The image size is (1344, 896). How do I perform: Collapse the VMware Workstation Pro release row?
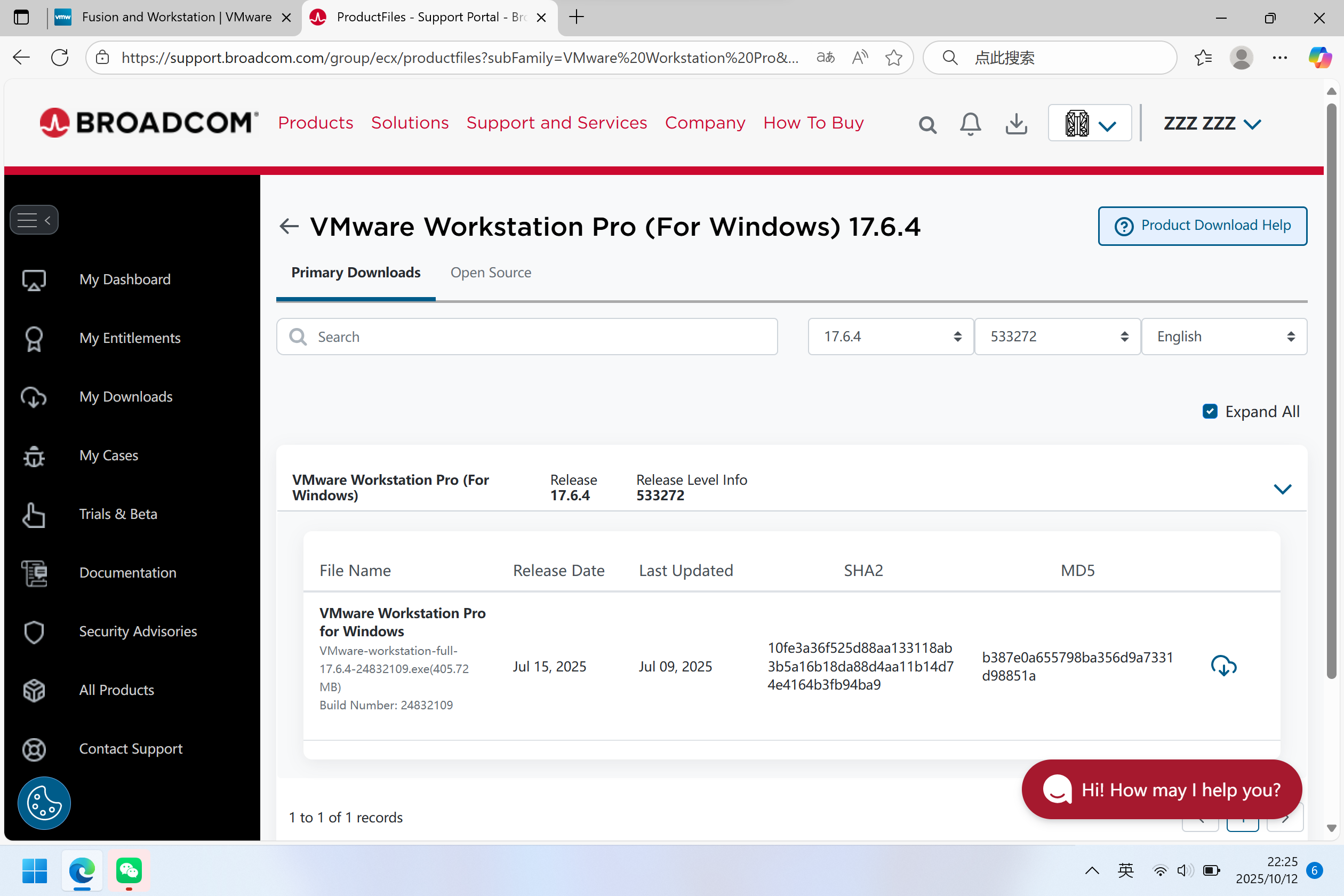coord(1282,489)
